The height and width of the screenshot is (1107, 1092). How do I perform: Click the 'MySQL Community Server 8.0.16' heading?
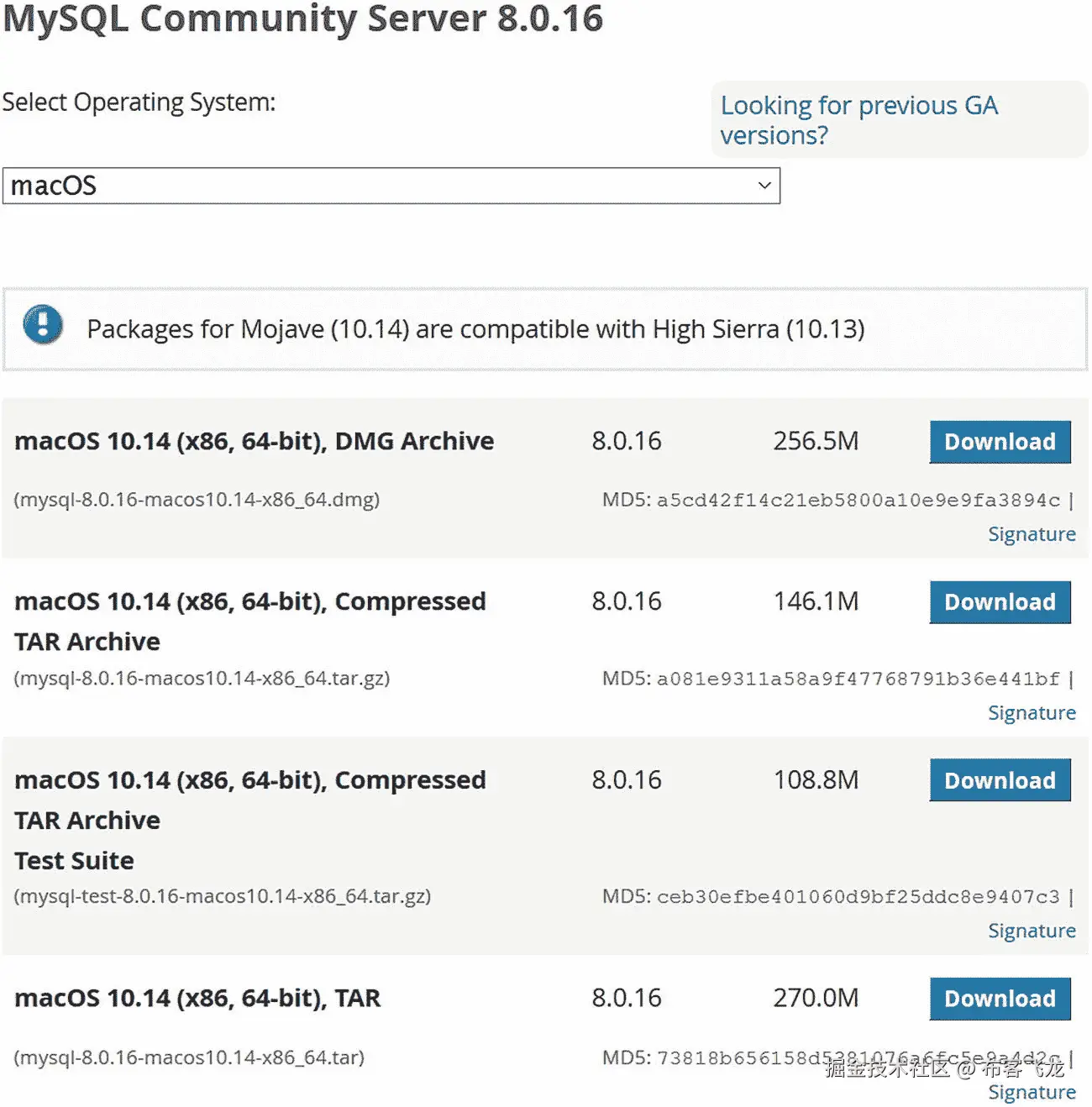coord(302,18)
